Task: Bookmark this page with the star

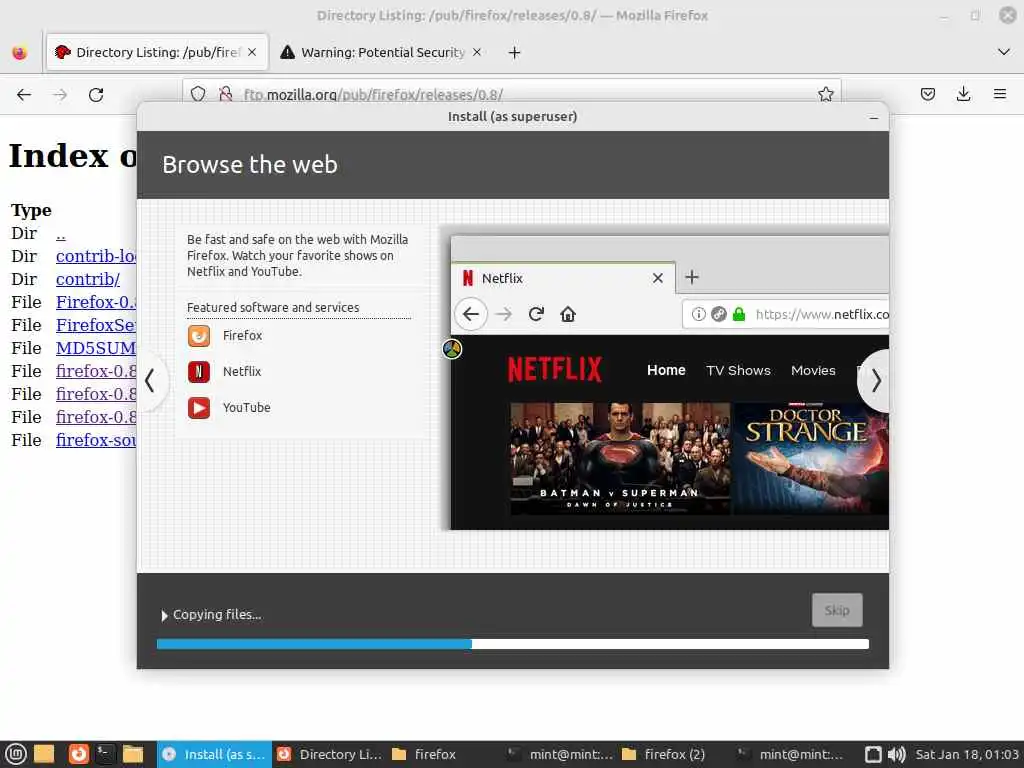Action: click(825, 94)
